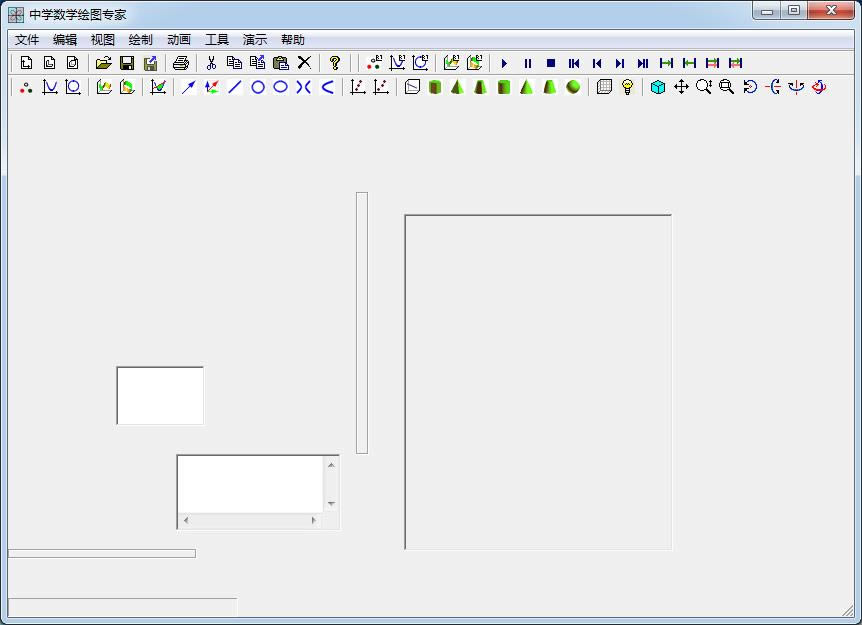
Task: Select the 3D colored vectors tool
Action: pyautogui.click(x=212, y=87)
